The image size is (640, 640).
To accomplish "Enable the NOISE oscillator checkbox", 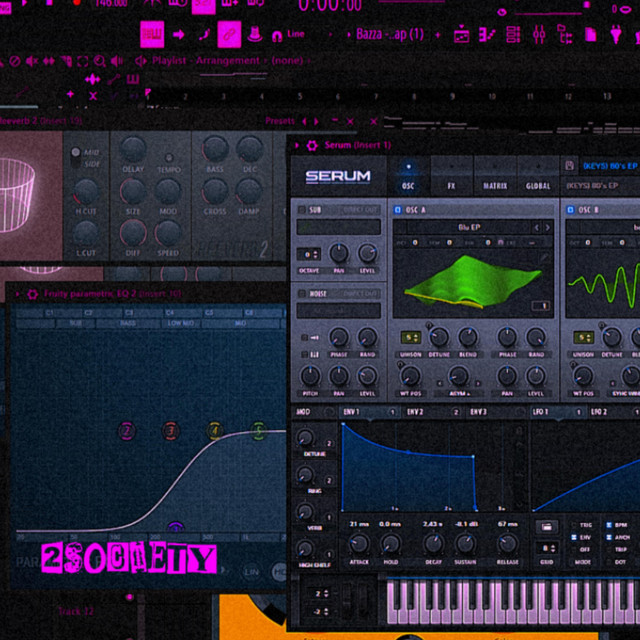I will coord(302,293).
